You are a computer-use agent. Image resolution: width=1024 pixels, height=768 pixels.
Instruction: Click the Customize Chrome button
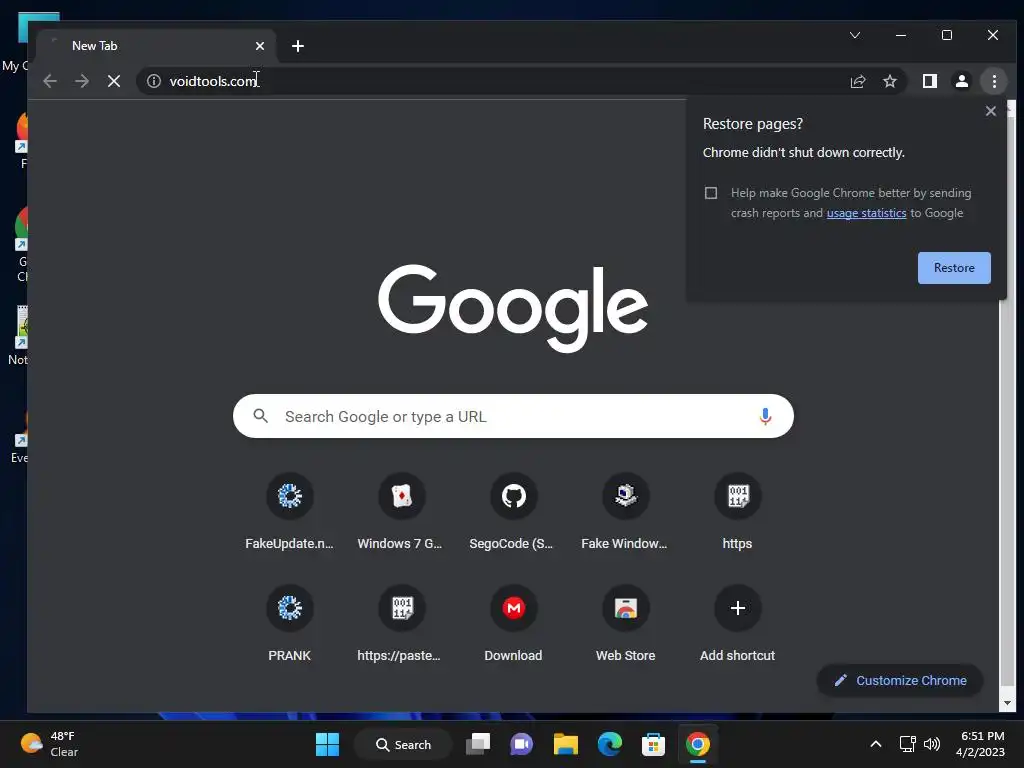899,680
